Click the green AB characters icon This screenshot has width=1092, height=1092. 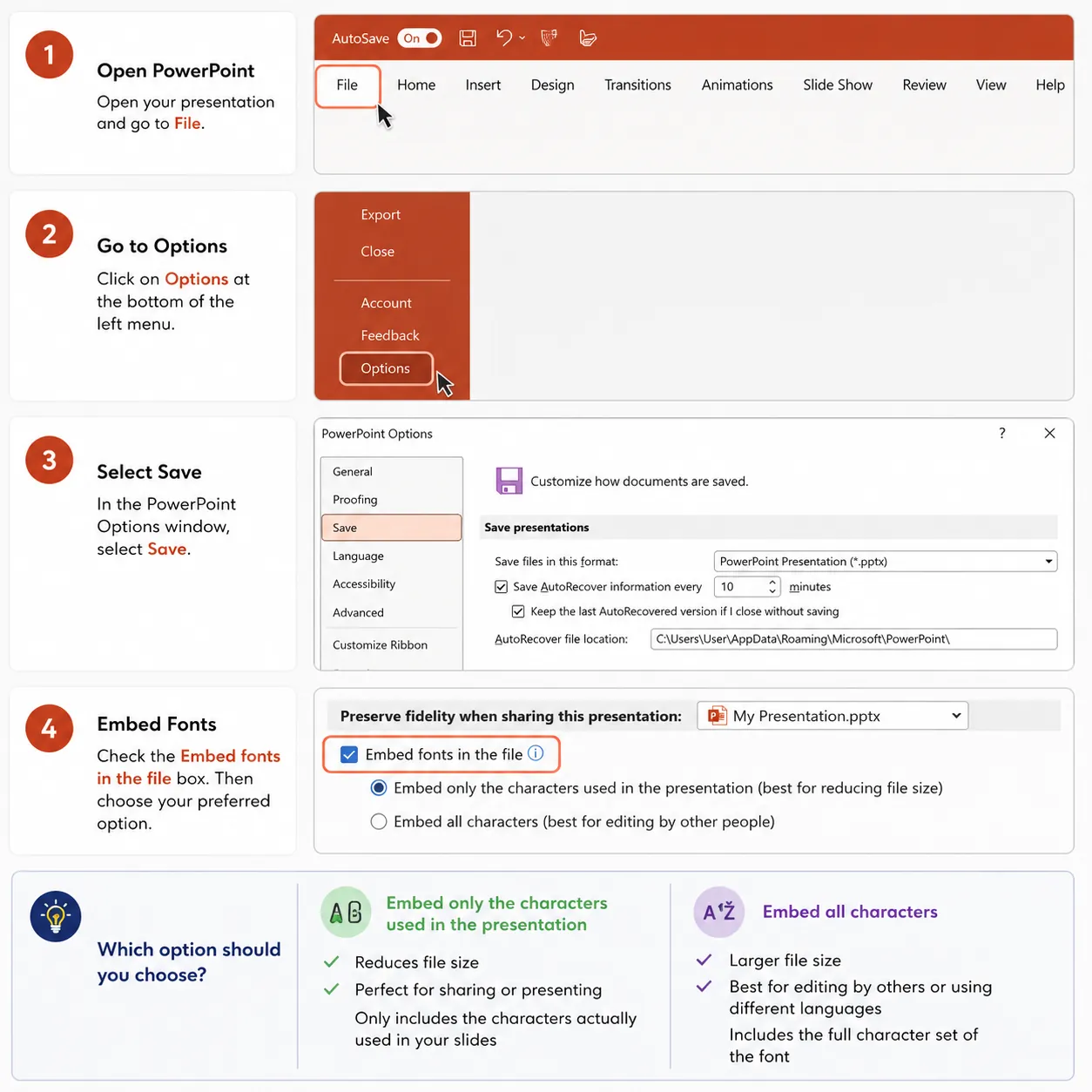[347, 913]
